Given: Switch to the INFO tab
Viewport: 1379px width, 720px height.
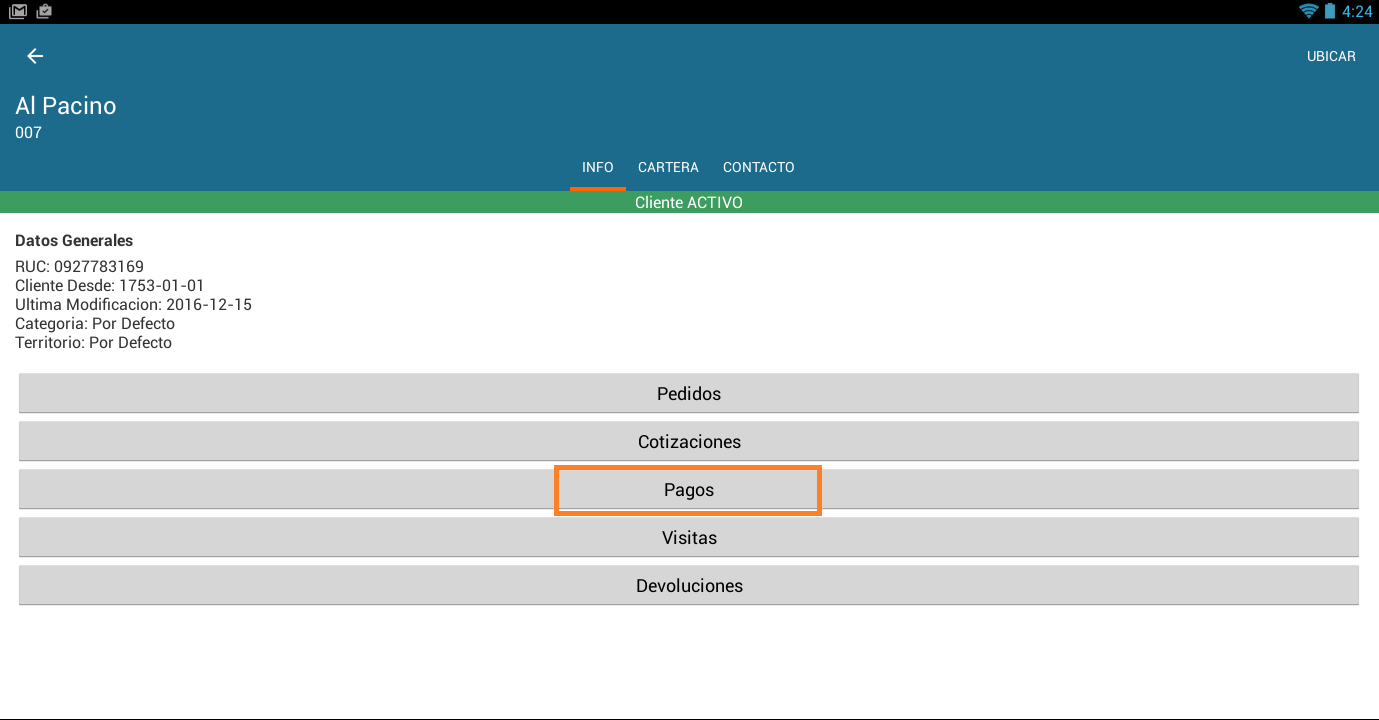Looking at the screenshot, I should coord(598,167).
